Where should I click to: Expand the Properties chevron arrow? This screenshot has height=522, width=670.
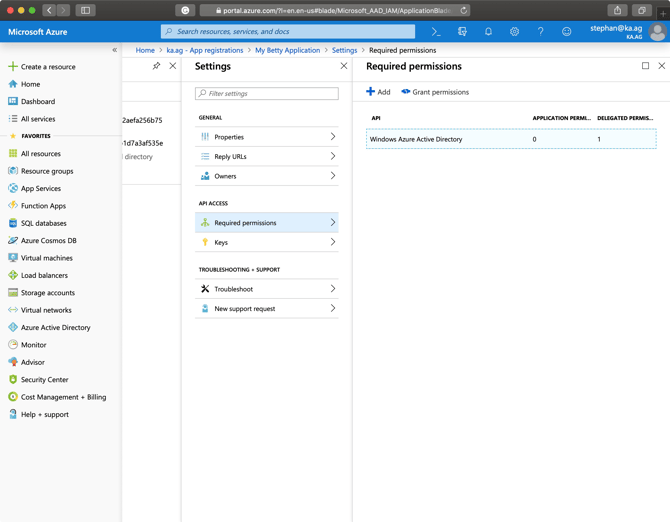(x=332, y=136)
